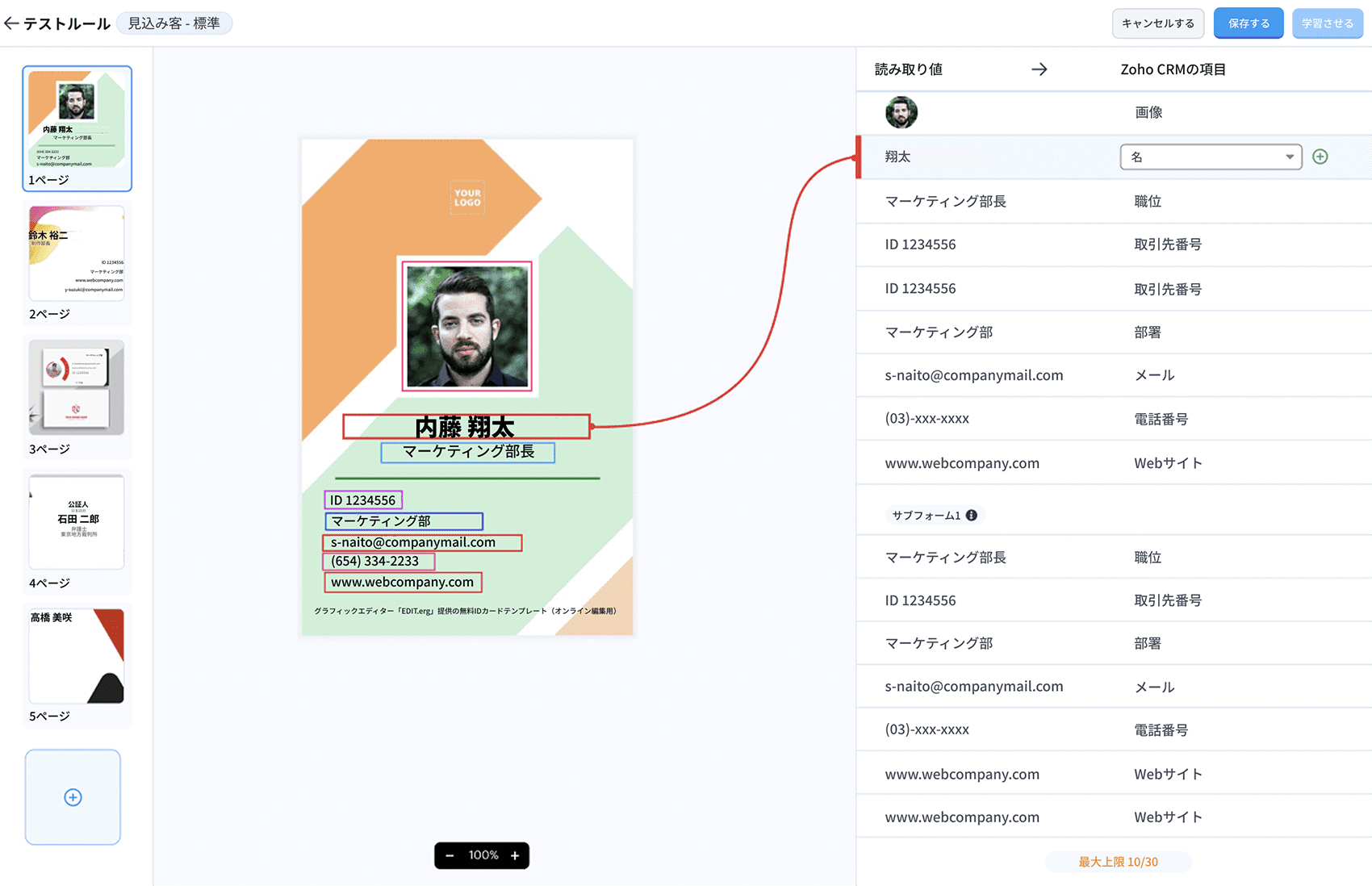Screen dimensions: 1372x886
Task: Click the 部署 field in subform section
Action: pos(1148,644)
